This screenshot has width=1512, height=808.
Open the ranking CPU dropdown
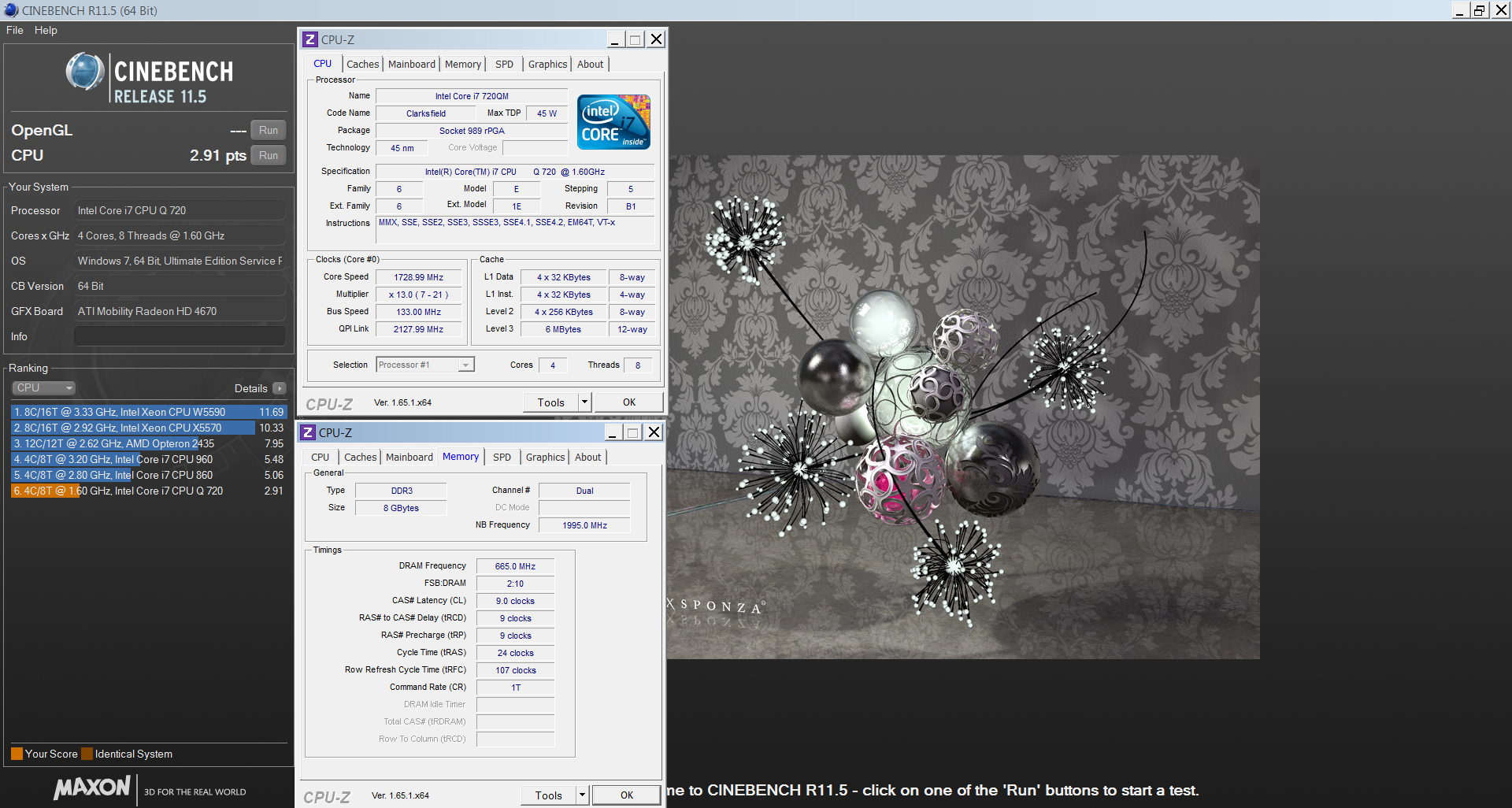[x=44, y=387]
